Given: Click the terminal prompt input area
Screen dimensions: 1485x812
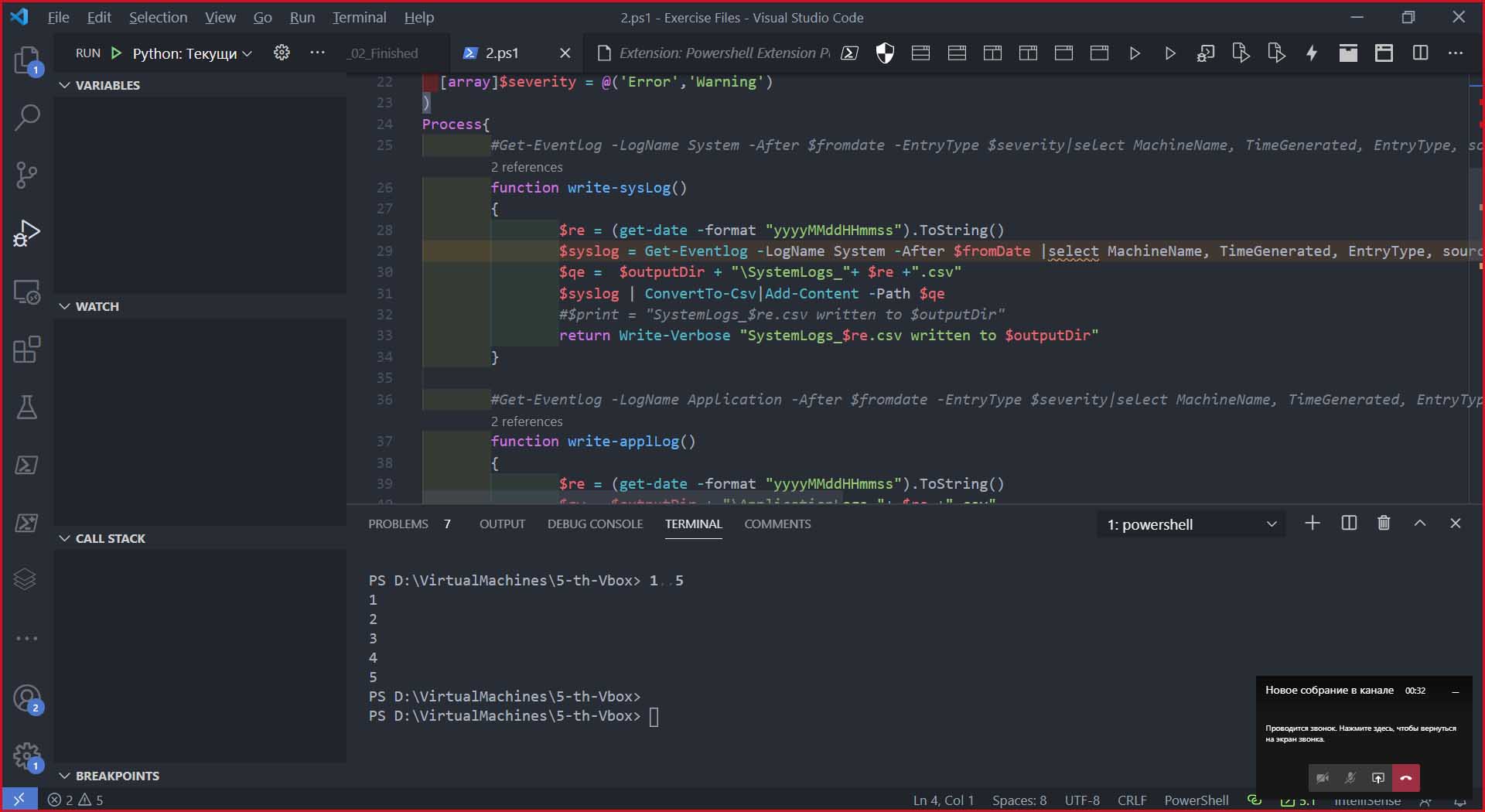Looking at the screenshot, I should click(x=654, y=717).
